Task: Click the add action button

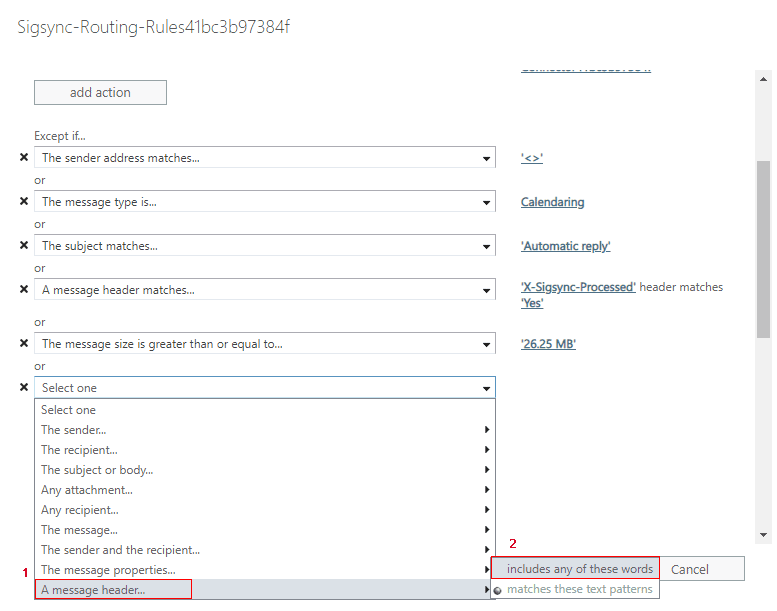Action: coord(100,93)
